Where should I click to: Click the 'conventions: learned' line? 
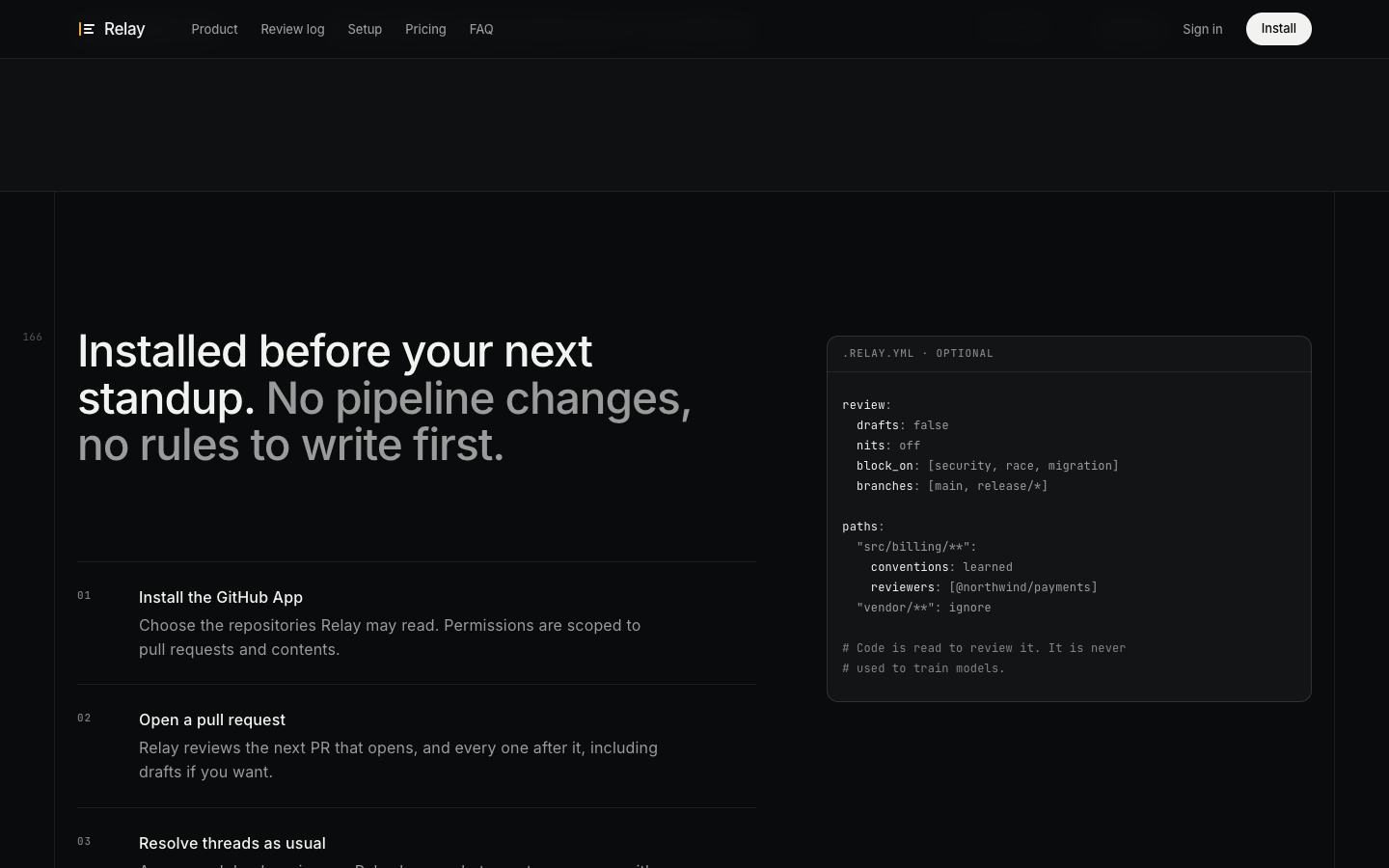point(941,567)
